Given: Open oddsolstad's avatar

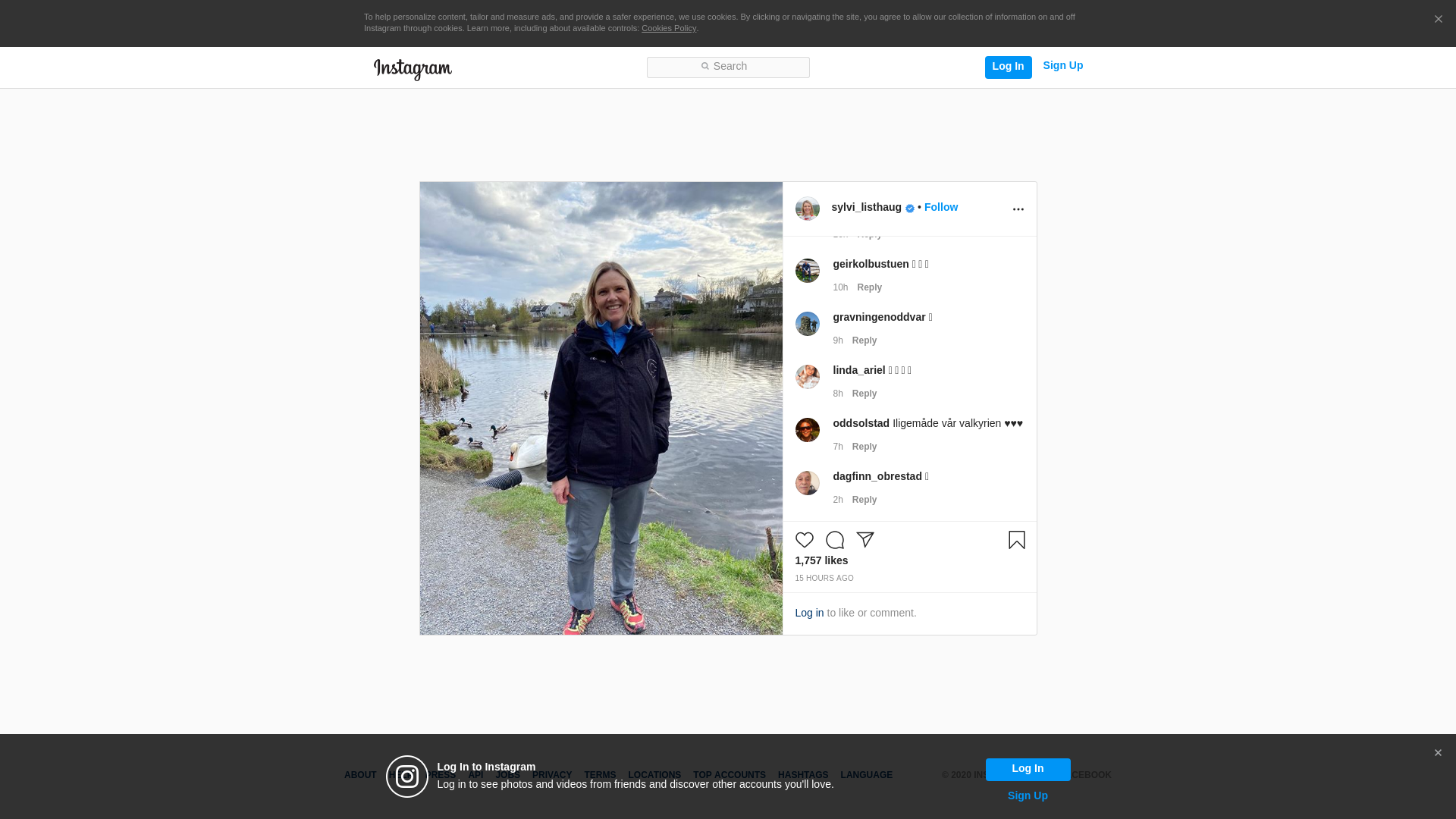Looking at the screenshot, I should (x=808, y=430).
